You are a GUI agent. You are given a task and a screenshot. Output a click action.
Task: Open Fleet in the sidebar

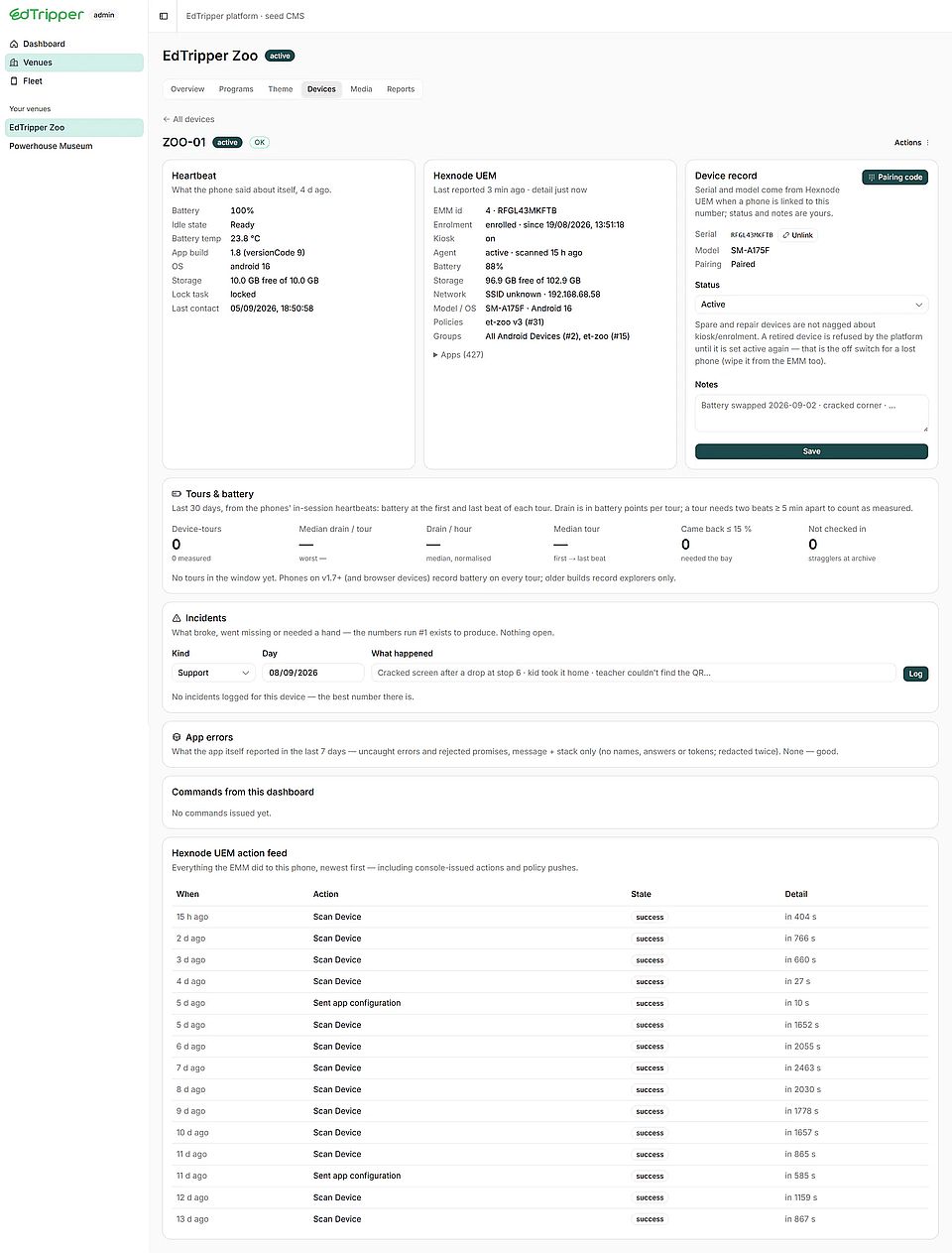(74, 81)
